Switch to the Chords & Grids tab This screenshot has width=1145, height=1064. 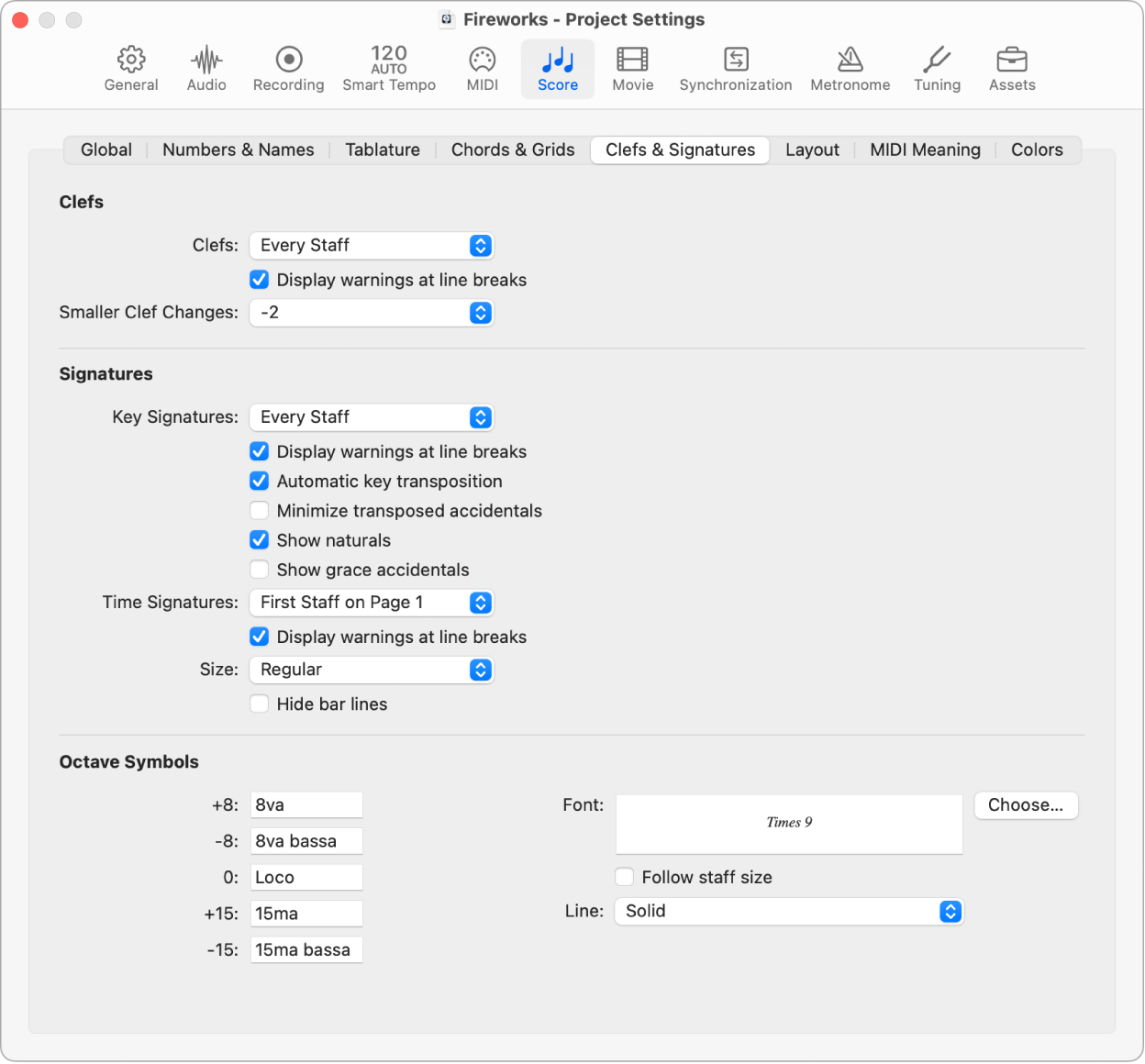pos(512,150)
